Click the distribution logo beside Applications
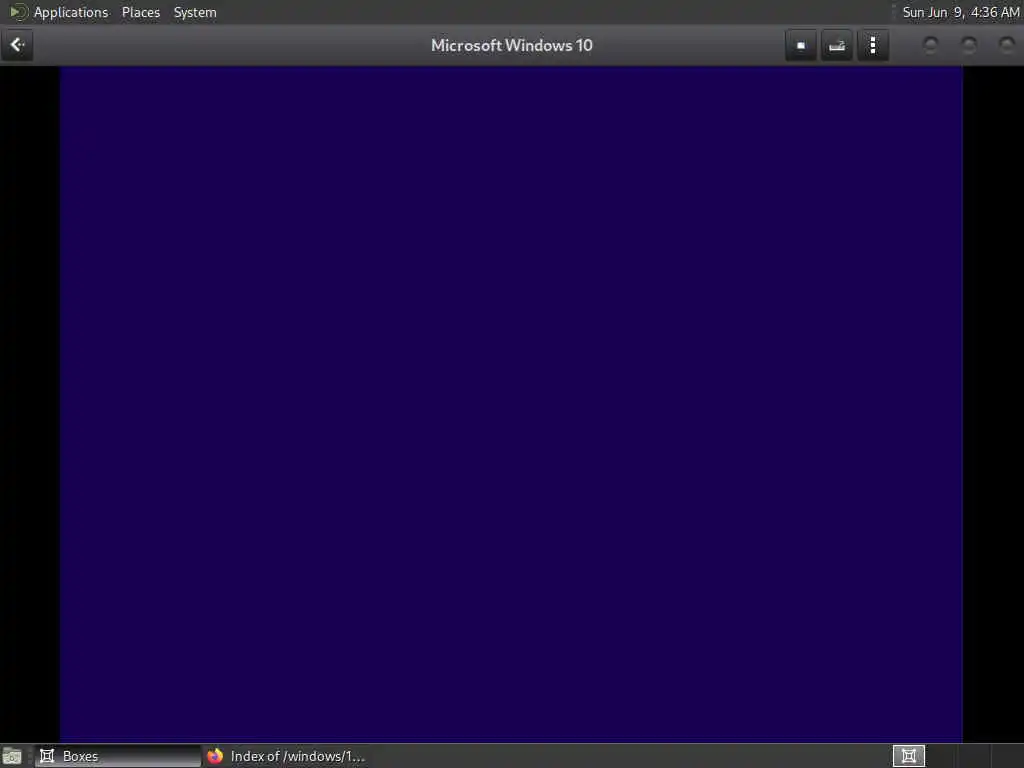 (x=18, y=12)
